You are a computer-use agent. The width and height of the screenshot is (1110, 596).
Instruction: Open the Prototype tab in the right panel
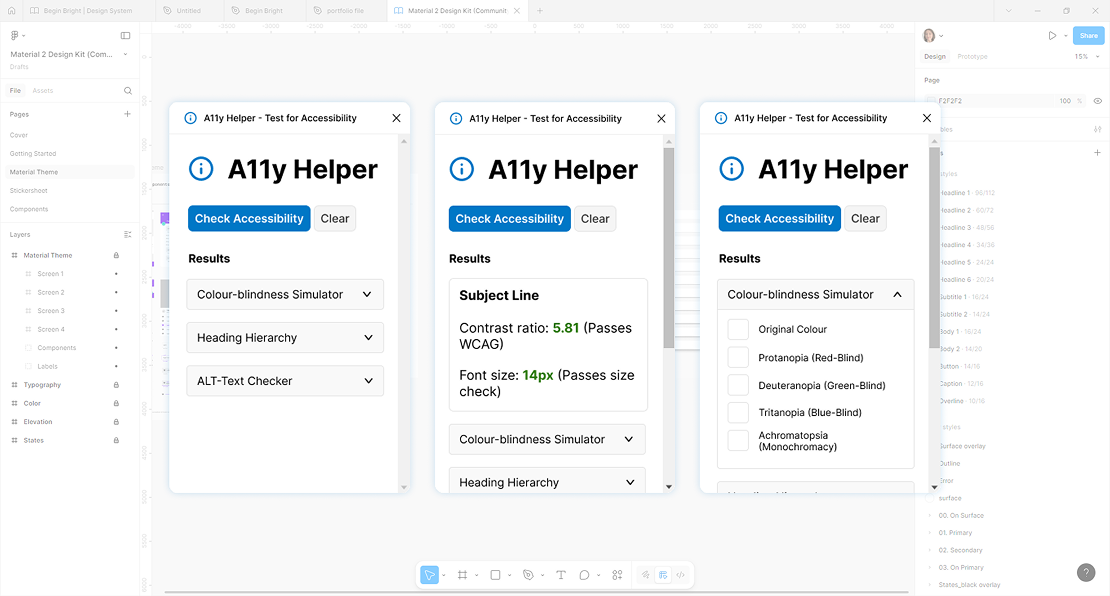[x=972, y=57]
